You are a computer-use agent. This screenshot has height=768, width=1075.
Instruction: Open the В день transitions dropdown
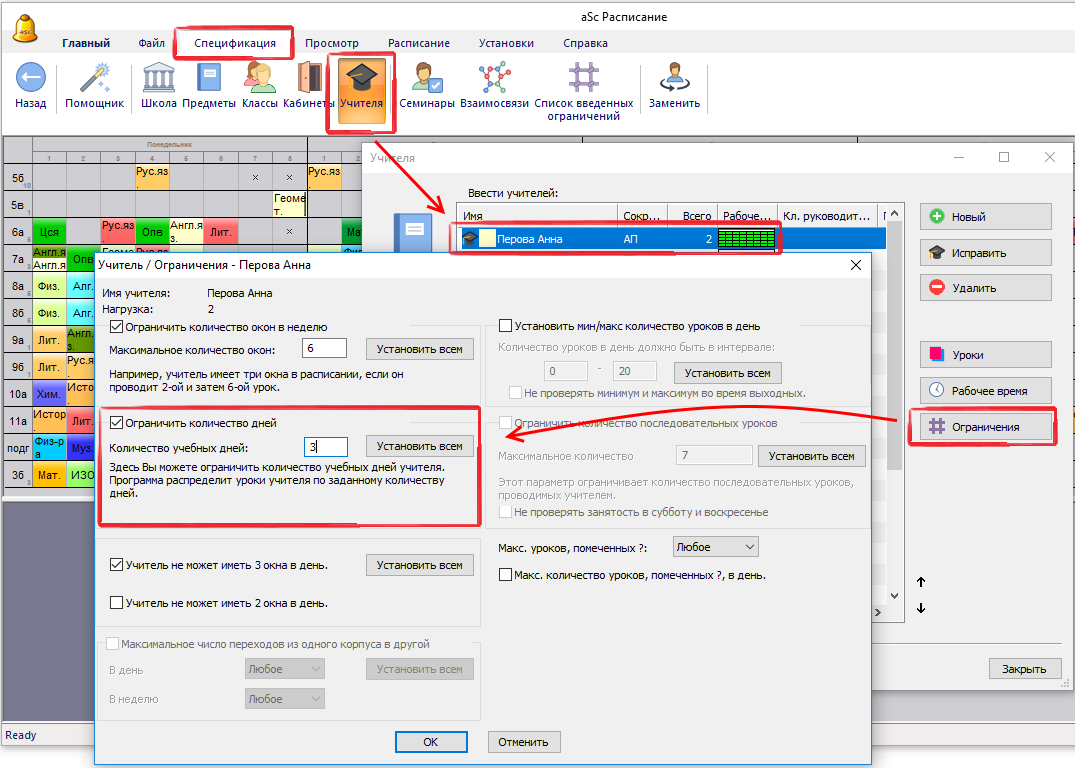pos(285,669)
